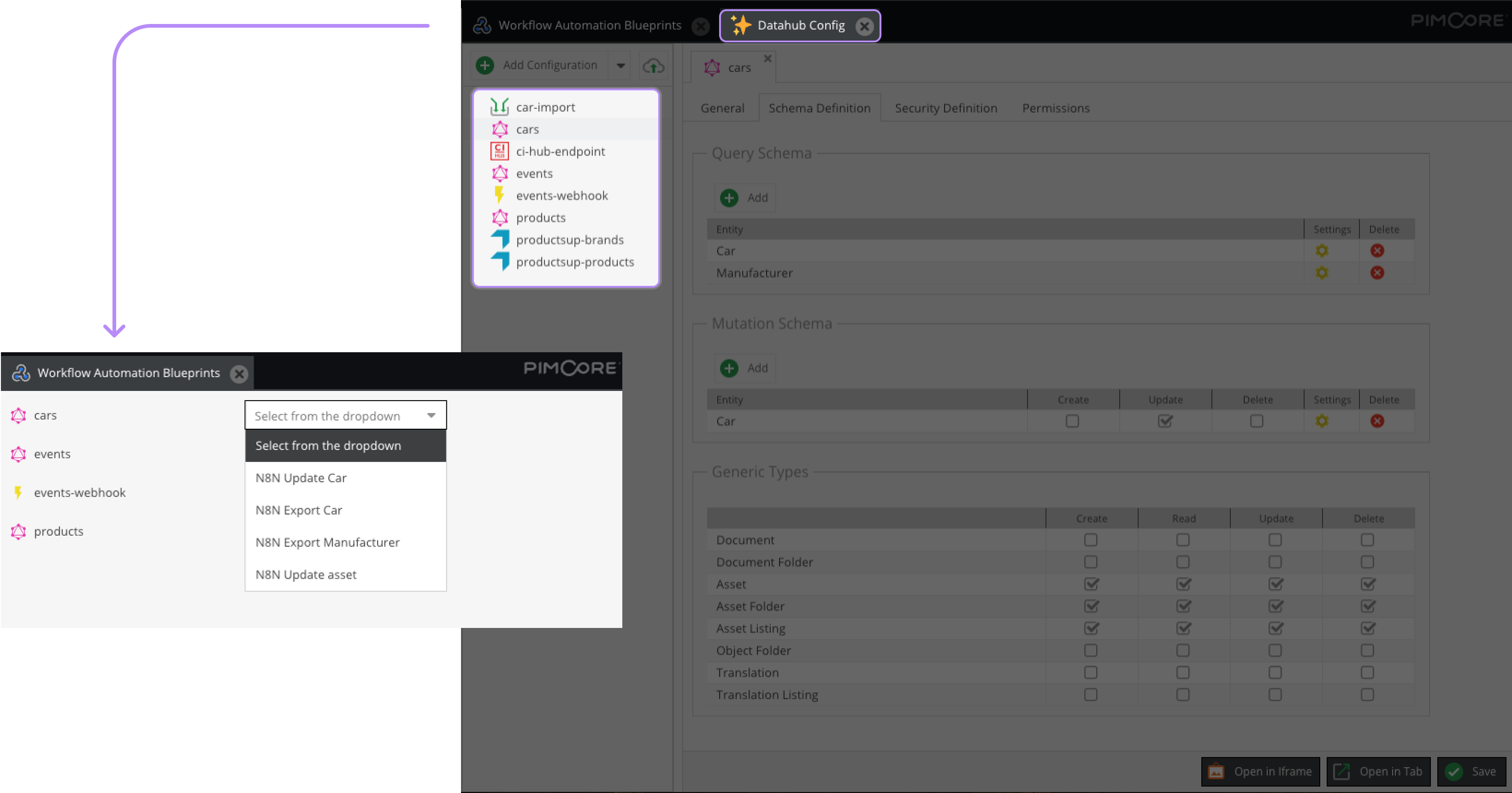Image resolution: width=1512 pixels, height=793 pixels.
Task: Switch to Schema Definition tab
Action: 819,108
